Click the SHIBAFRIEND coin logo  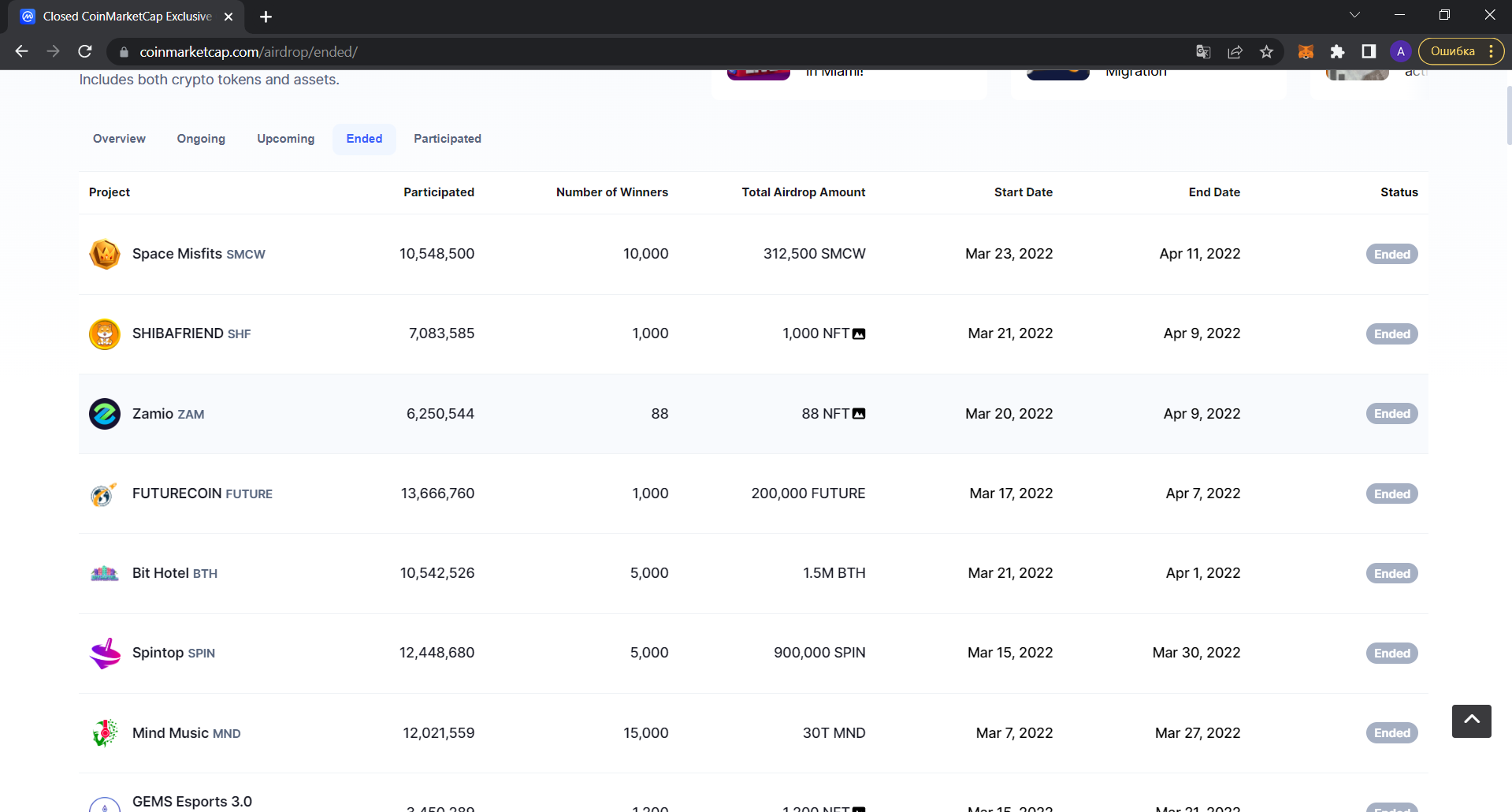pyautogui.click(x=104, y=334)
